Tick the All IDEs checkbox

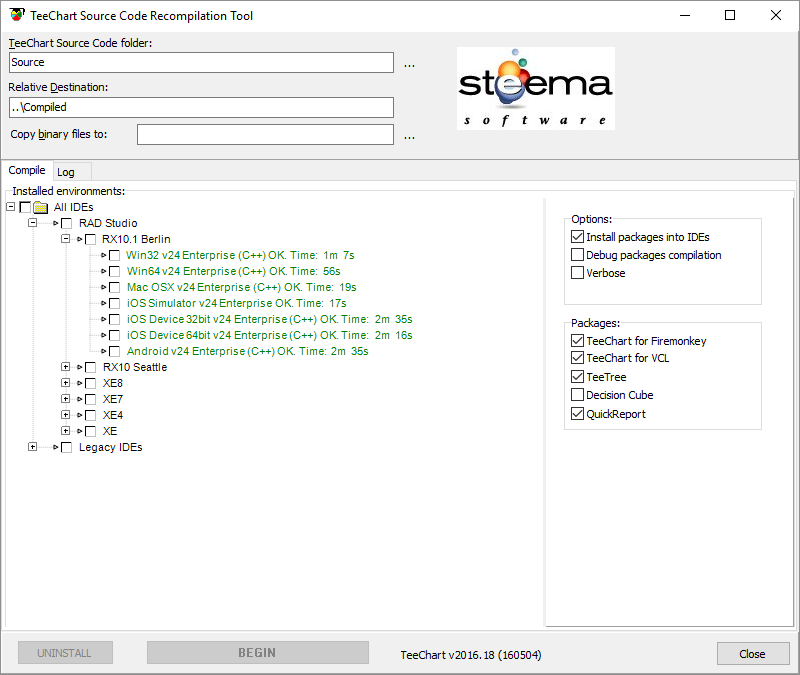tap(25, 207)
